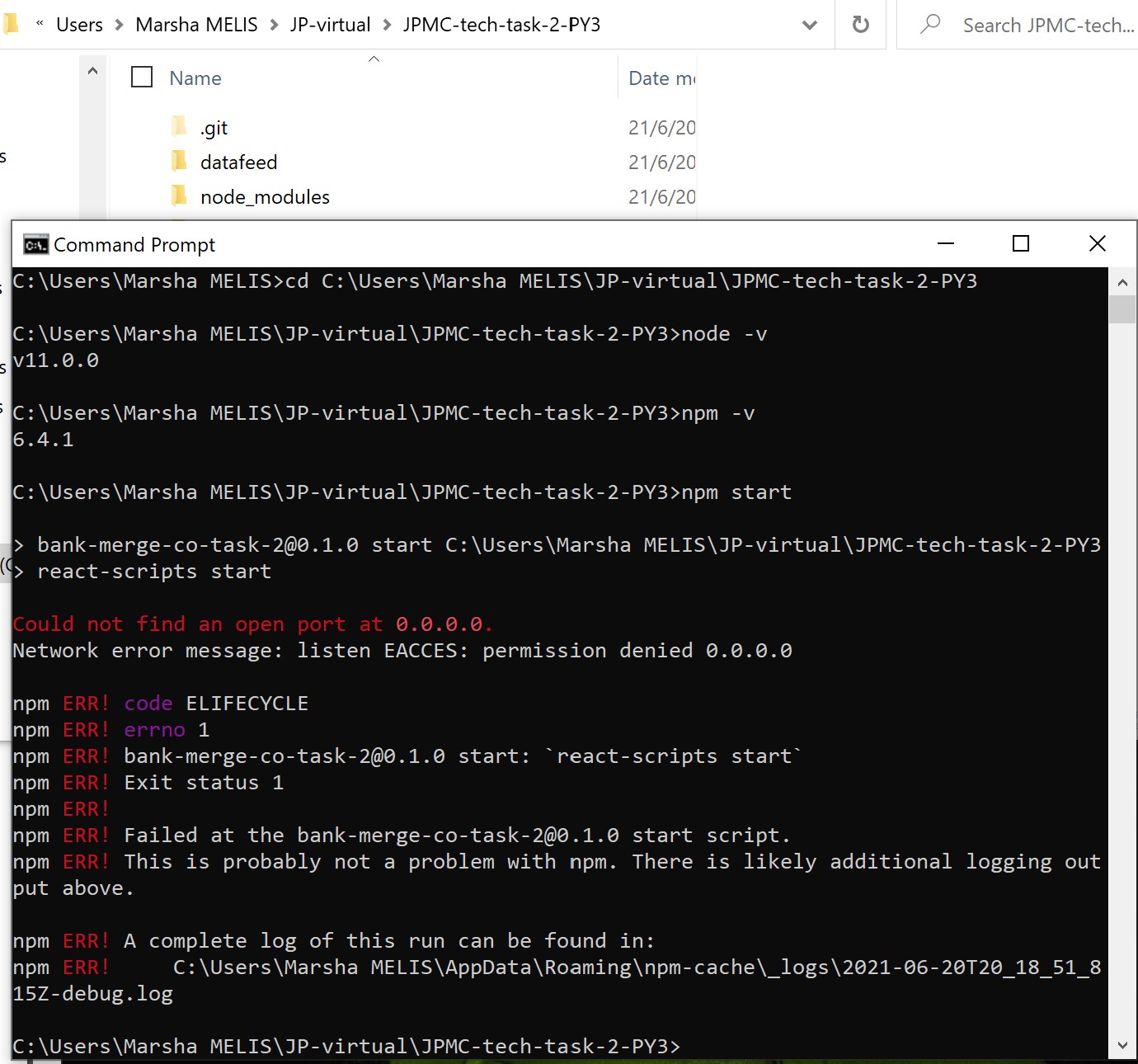Click the folder icon left of the breadcrumb bar
The height and width of the screenshot is (1064, 1138).
tap(11, 25)
